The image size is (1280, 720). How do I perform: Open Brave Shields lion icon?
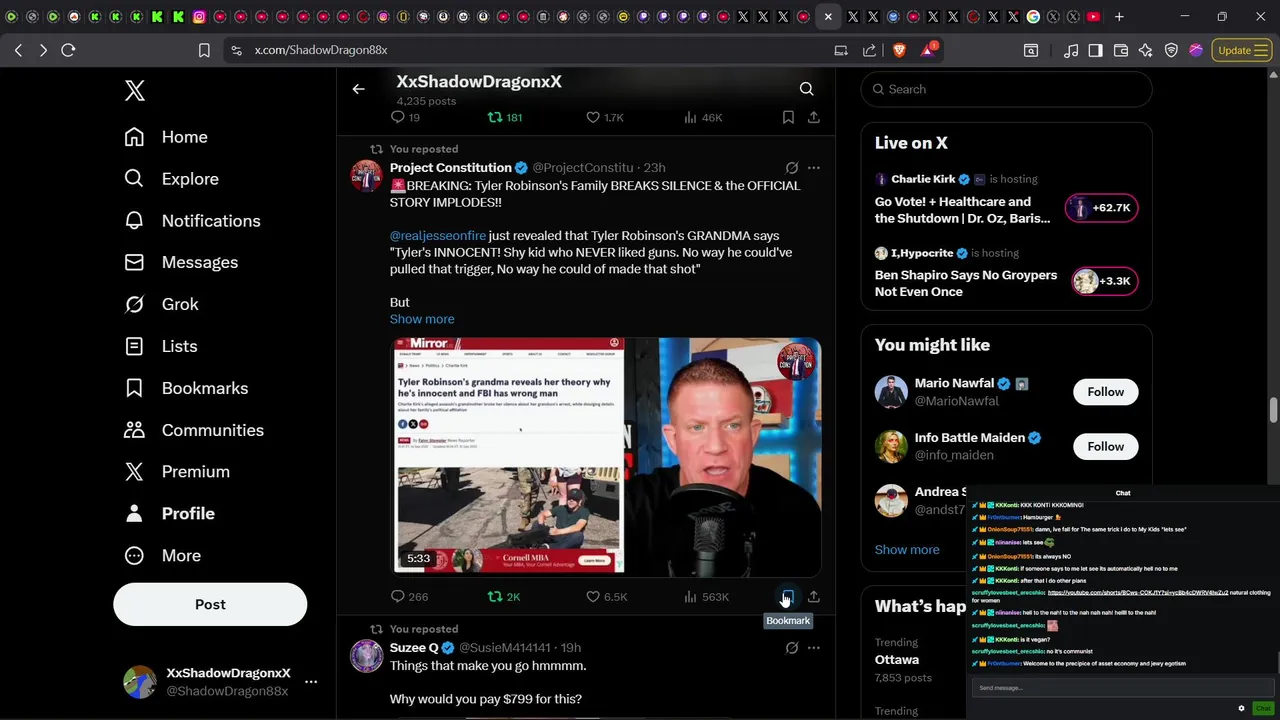tap(898, 50)
